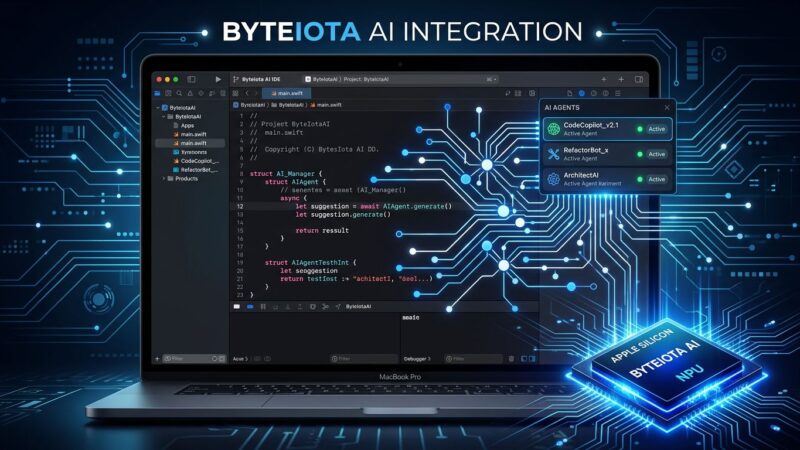The width and height of the screenshot is (800, 450).
Task: Open the issue warning triangle navigator
Action: (x=190, y=93)
